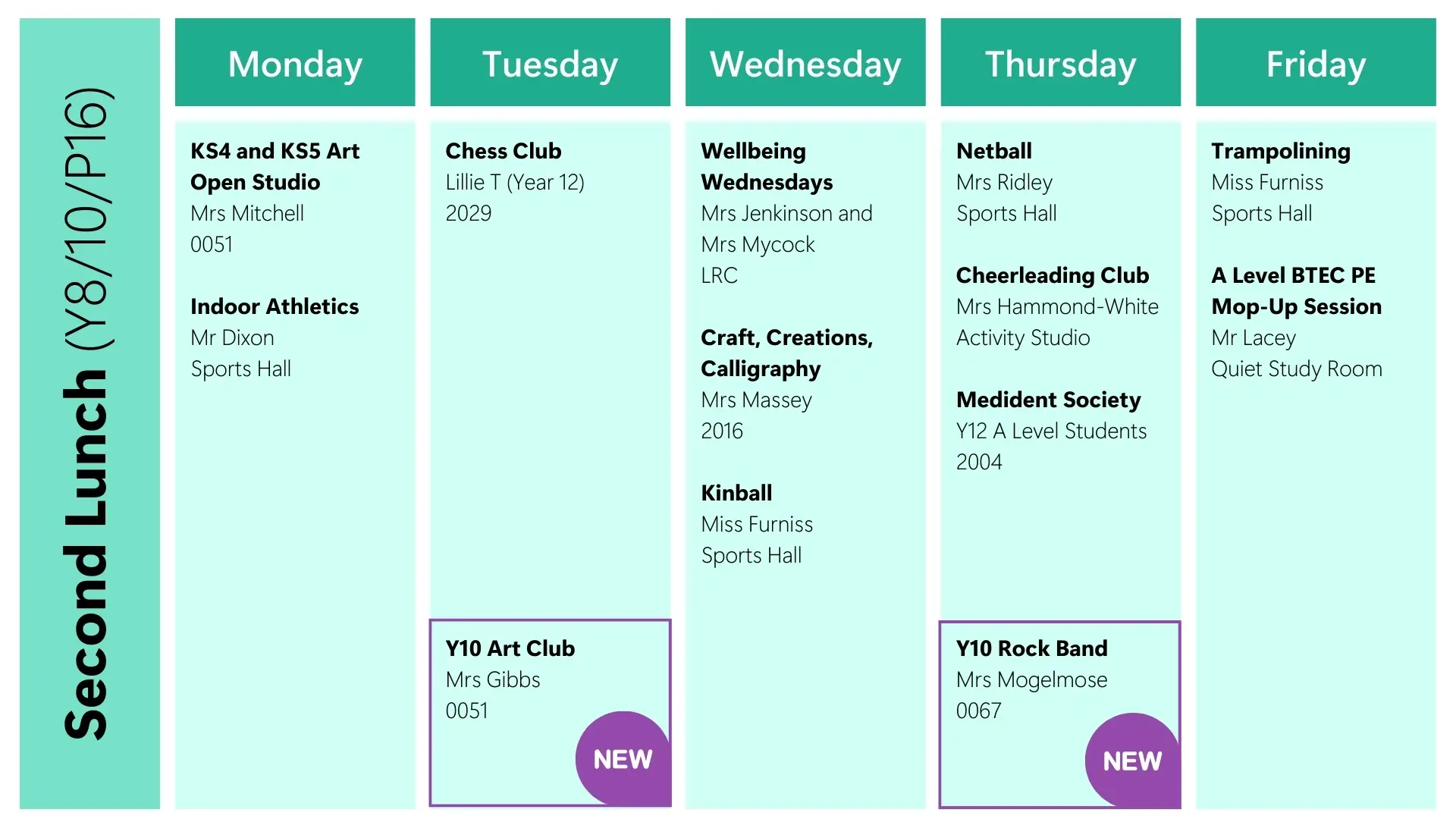Open the Chess Club entry

click(x=504, y=151)
